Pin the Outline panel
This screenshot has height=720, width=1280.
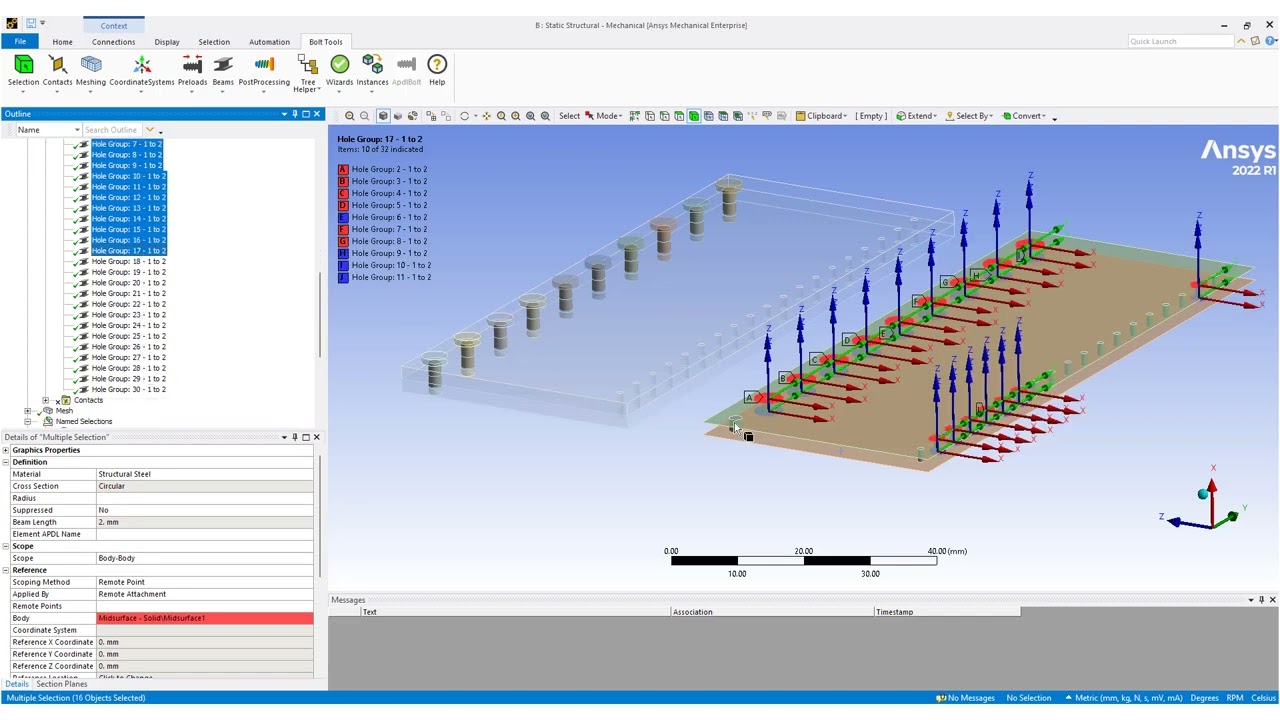pos(295,114)
